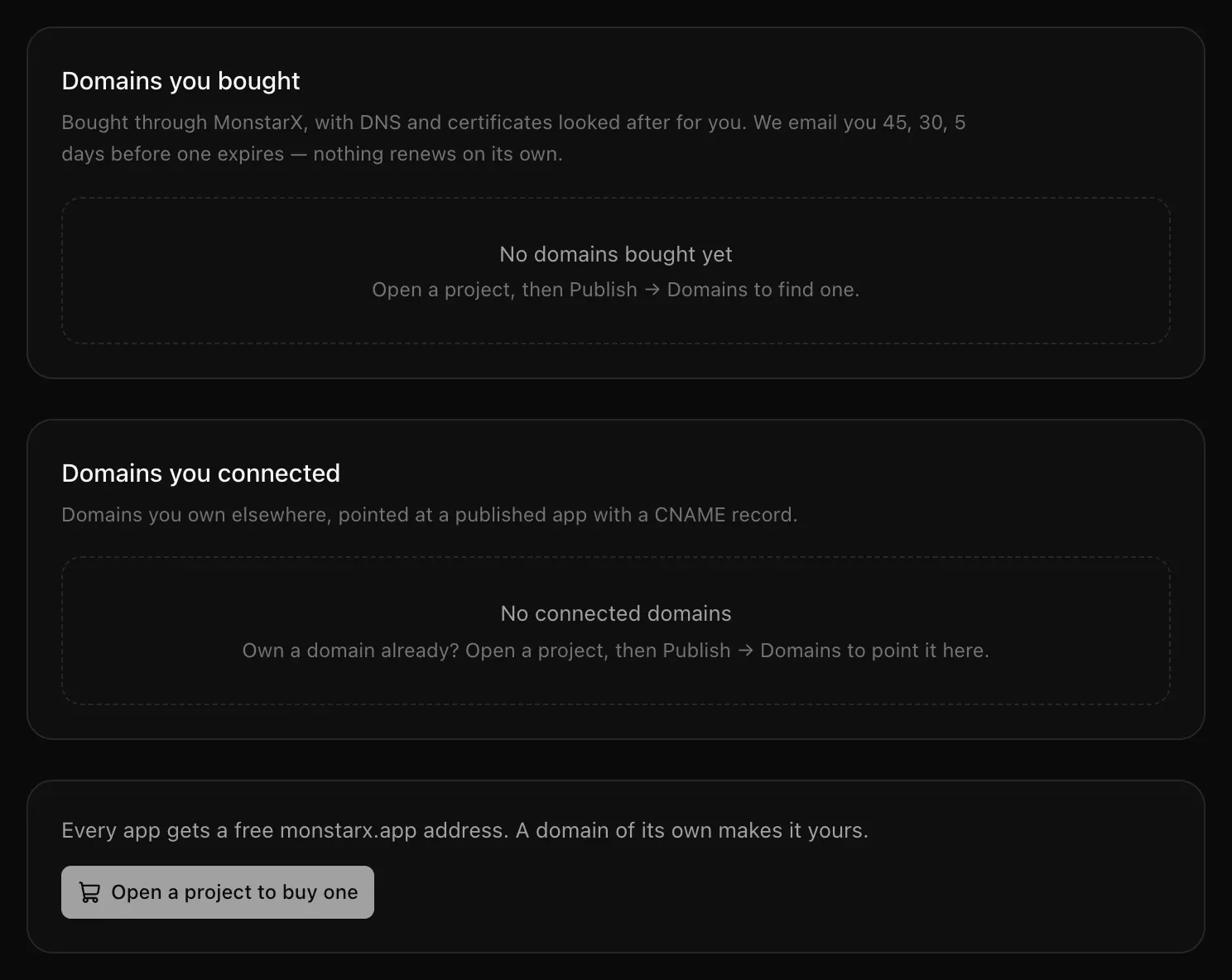Click the CNAME record description text
Screen dimensions: 1232x980
430,515
